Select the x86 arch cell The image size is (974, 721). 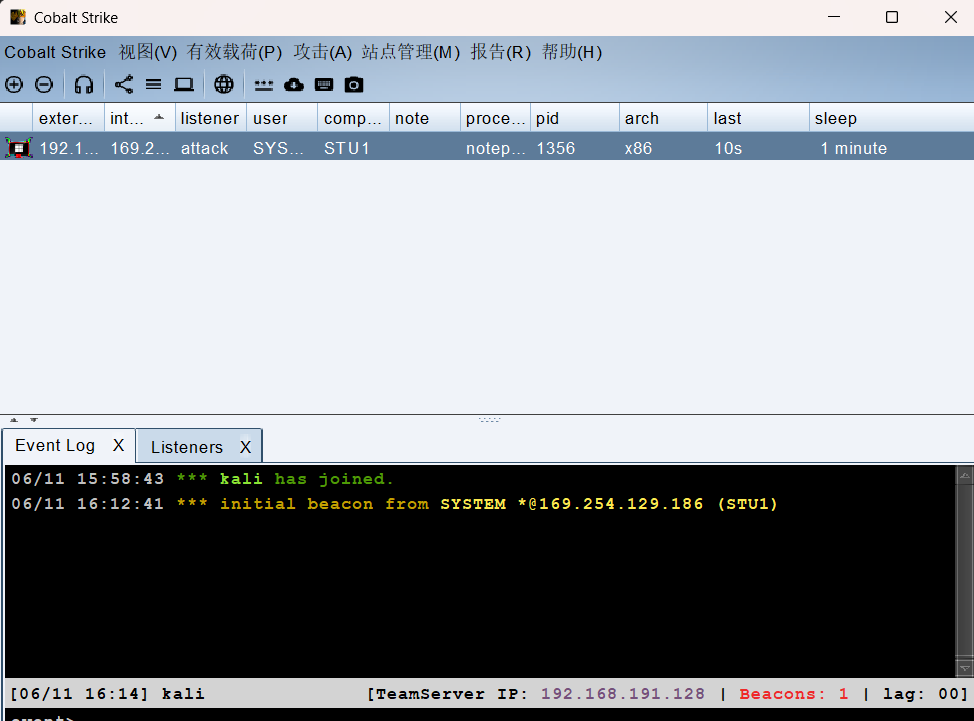(x=663, y=148)
